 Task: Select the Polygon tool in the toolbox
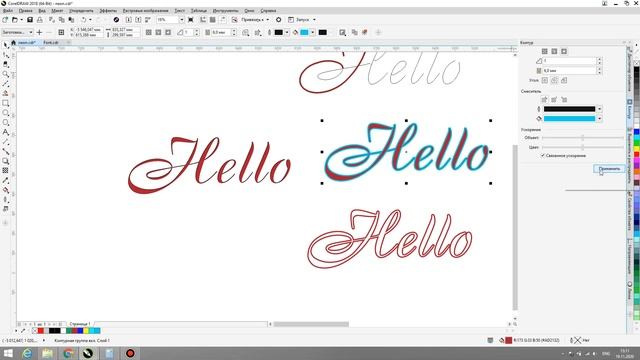pos(6,122)
